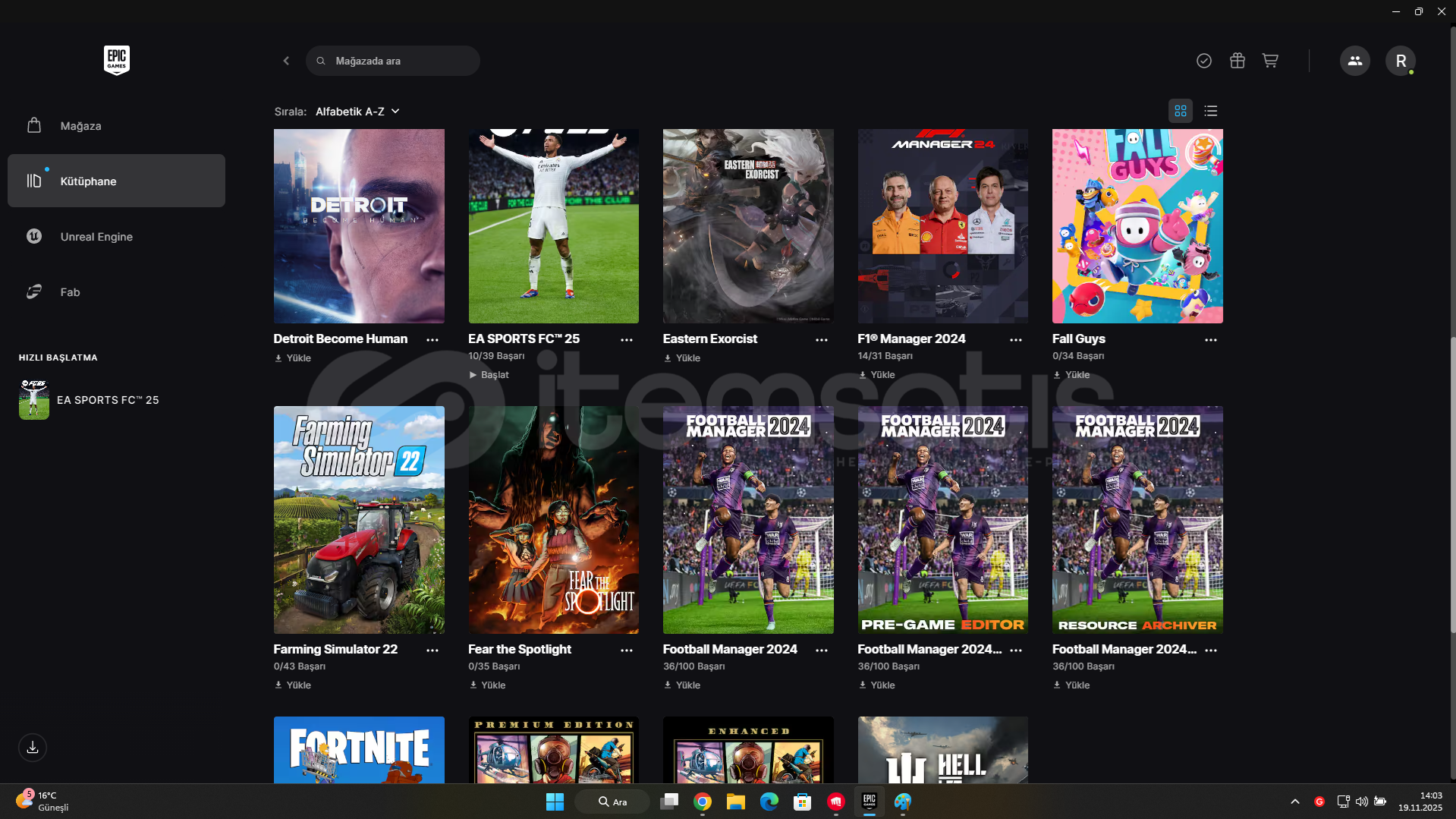Image resolution: width=1456 pixels, height=819 pixels.
Task: Open EA SPORTS FC 25 cover art
Action: click(554, 226)
